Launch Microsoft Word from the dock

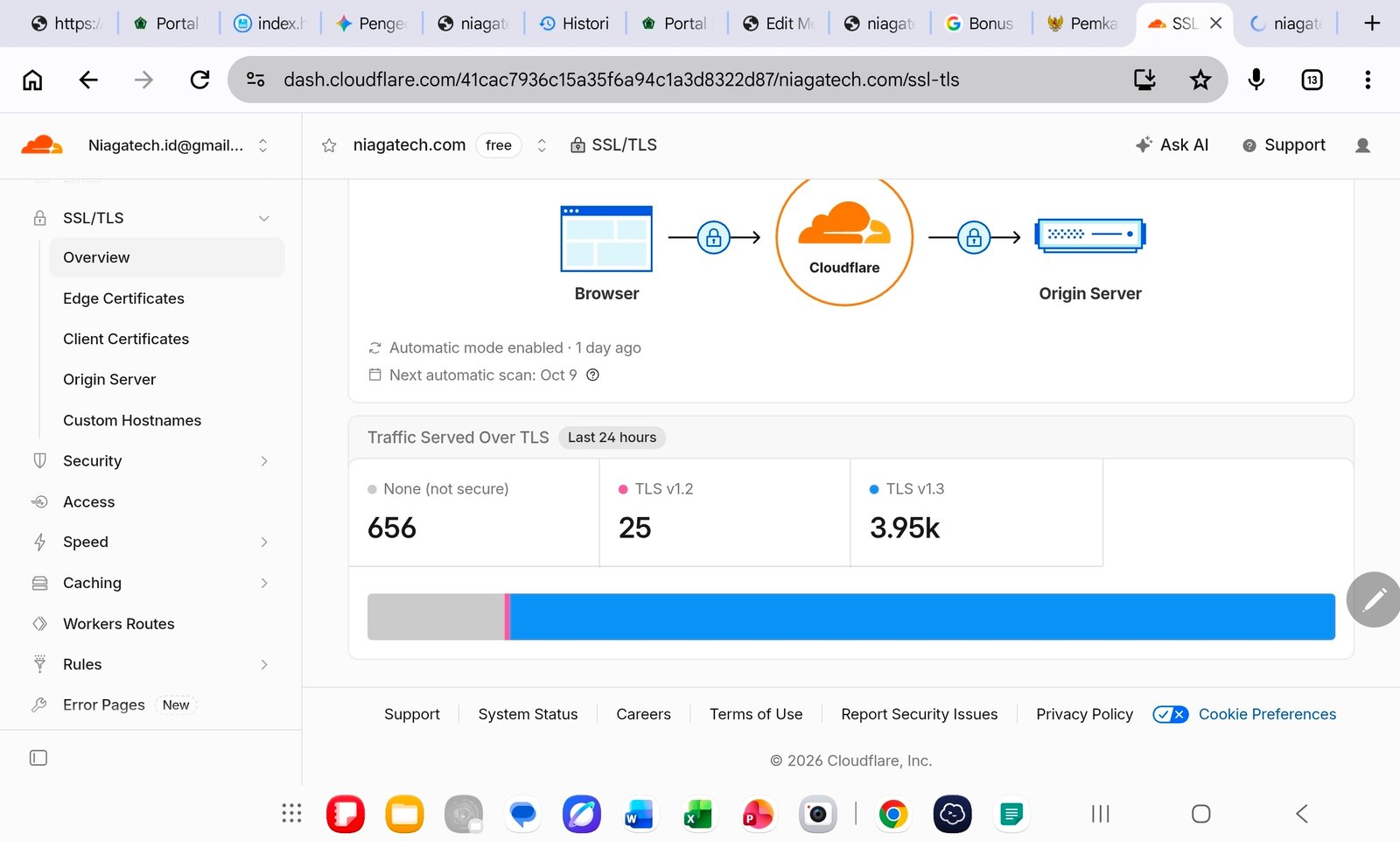(x=640, y=814)
